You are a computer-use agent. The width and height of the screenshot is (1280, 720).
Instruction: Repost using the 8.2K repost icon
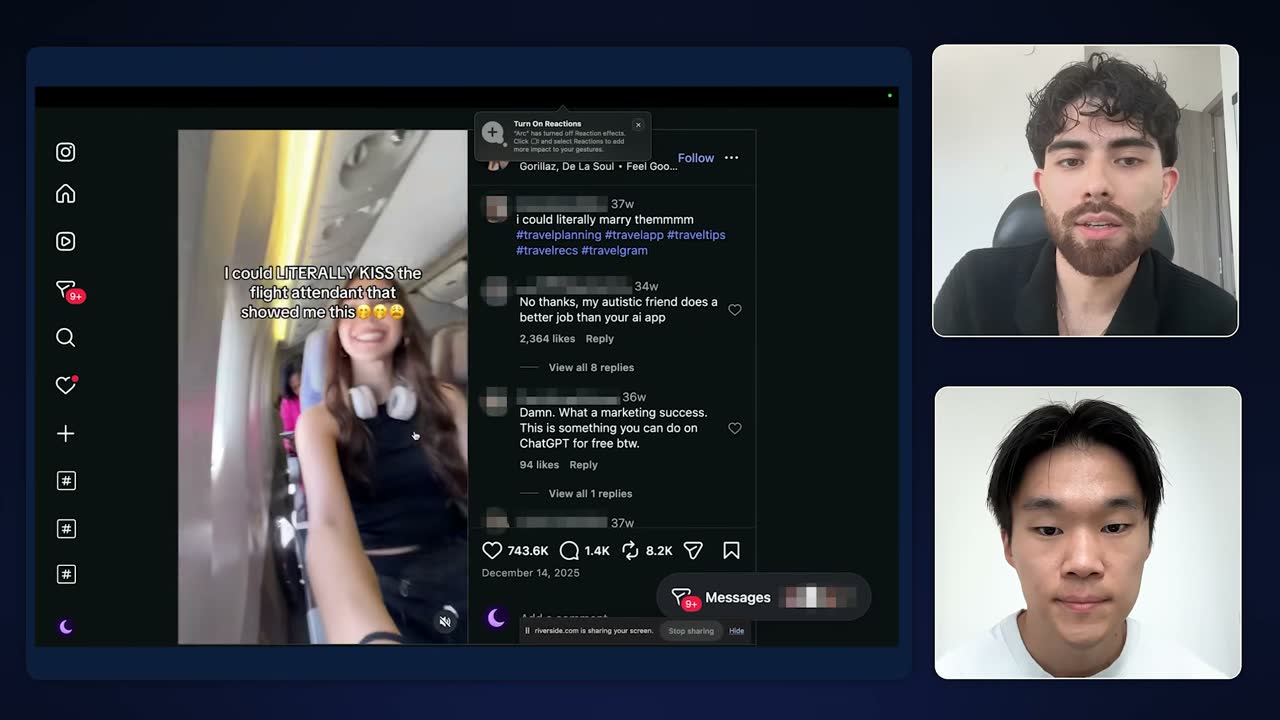630,550
